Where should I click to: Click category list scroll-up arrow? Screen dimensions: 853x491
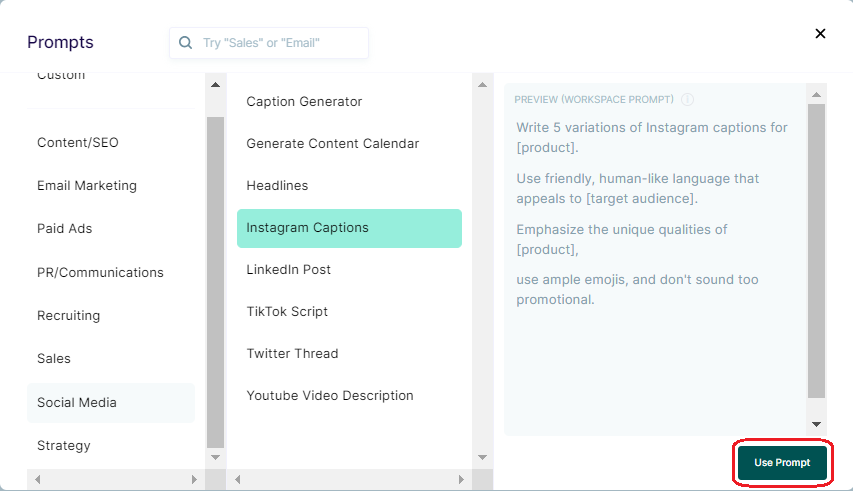[x=215, y=85]
